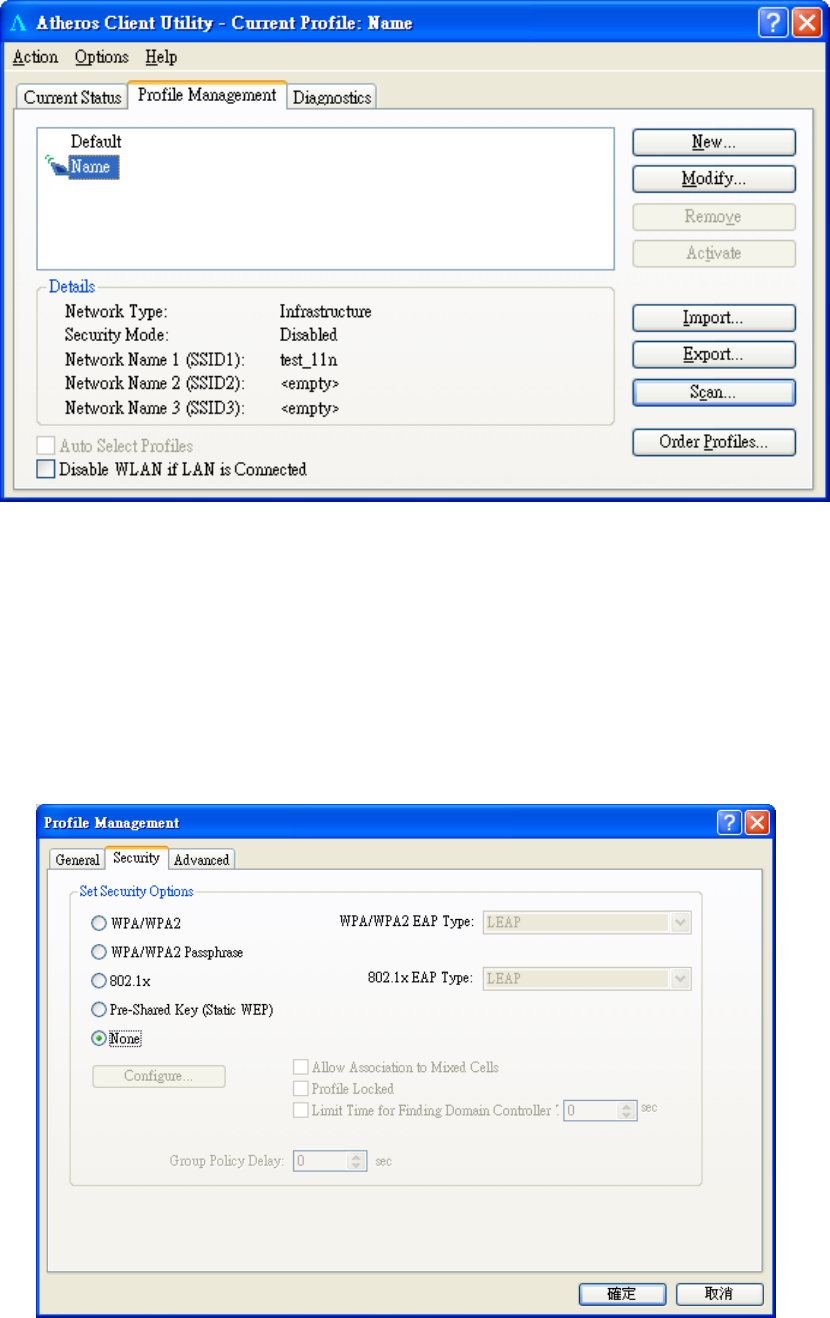This screenshot has height=1318, width=830.
Task: Click the help question mark in Atheros window
Action: pyautogui.click(x=773, y=22)
